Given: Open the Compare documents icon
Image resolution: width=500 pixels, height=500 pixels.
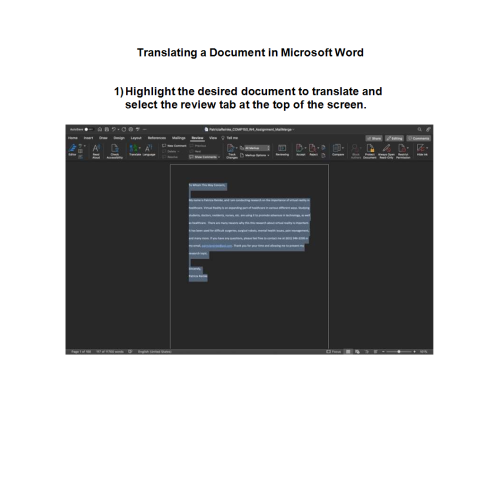Looking at the screenshot, I should 338,150.
